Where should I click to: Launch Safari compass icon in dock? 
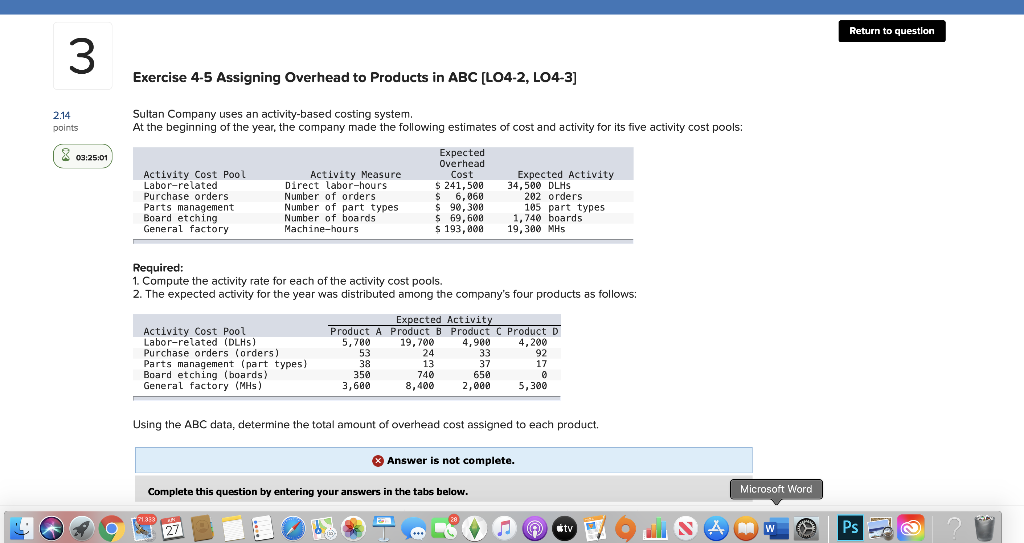[293, 528]
